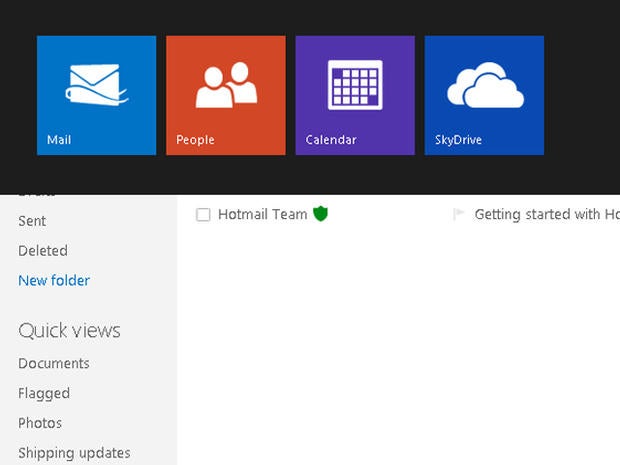Open the People tile
This screenshot has height=465, width=620.
pyautogui.click(x=226, y=95)
